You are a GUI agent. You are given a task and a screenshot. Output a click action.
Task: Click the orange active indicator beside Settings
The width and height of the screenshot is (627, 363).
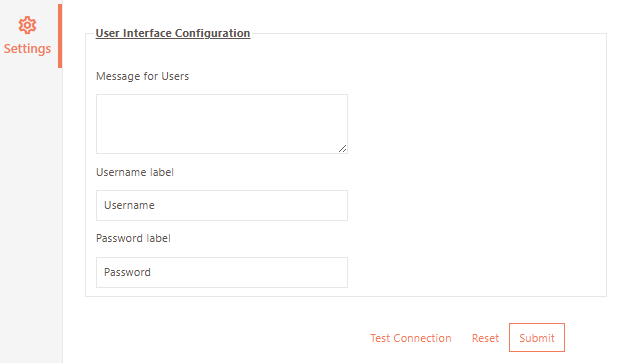click(x=60, y=36)
